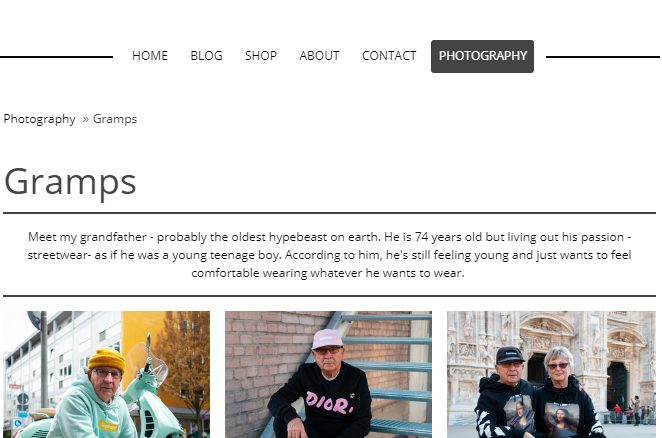
Task: Click the large Gramps page heading
Action: (x=70, y=182)
